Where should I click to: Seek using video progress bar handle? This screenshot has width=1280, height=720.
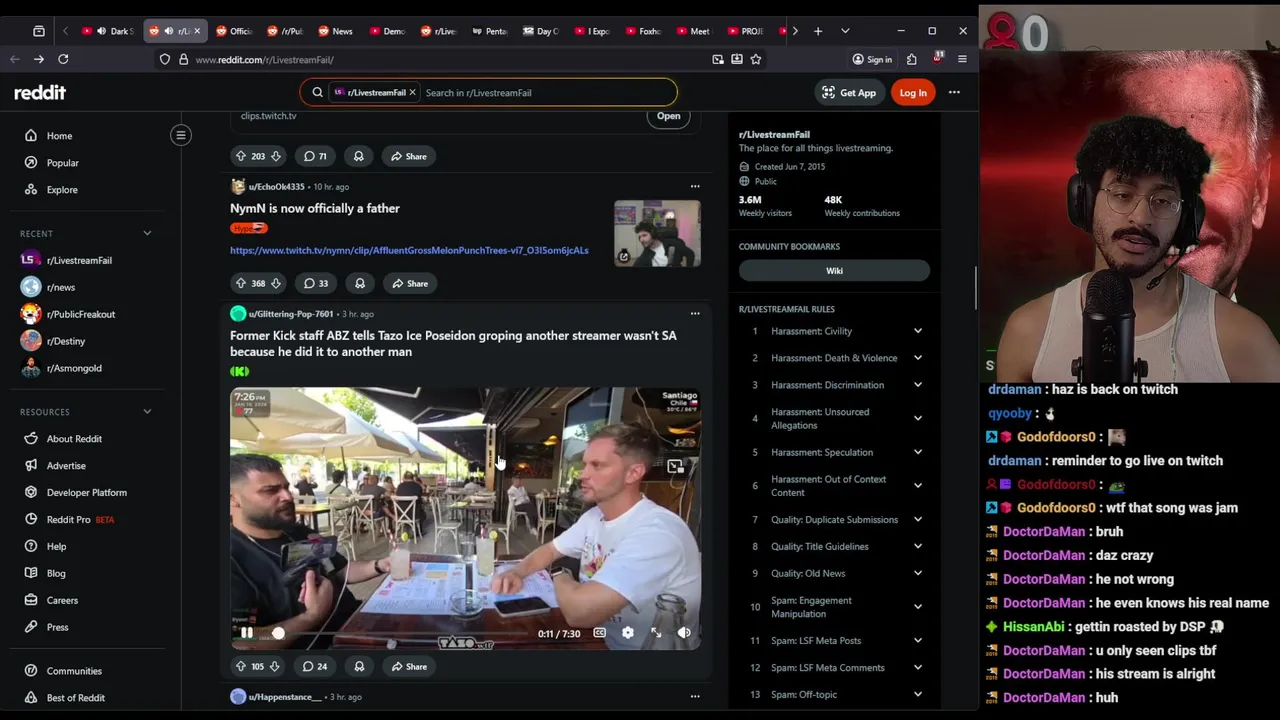(x=279, y=633)
